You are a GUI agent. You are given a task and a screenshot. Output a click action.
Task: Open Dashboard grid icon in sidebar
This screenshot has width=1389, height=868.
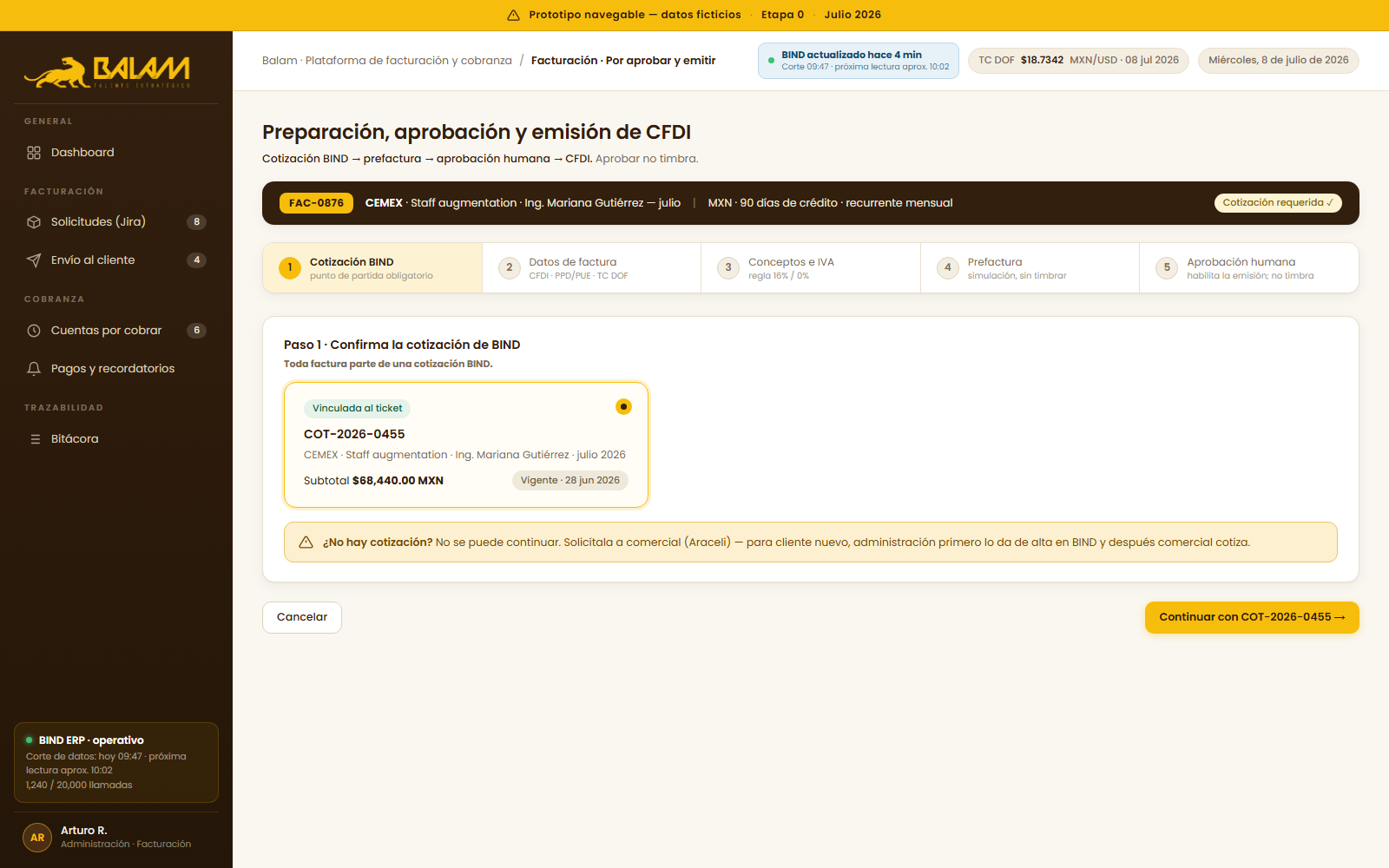tap(34, 153)
